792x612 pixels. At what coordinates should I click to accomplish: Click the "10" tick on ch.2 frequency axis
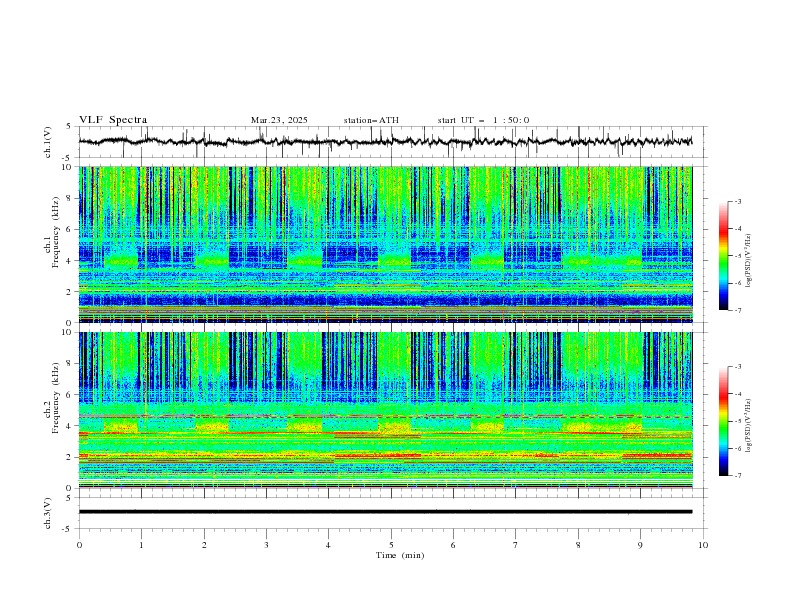point(69,332)
